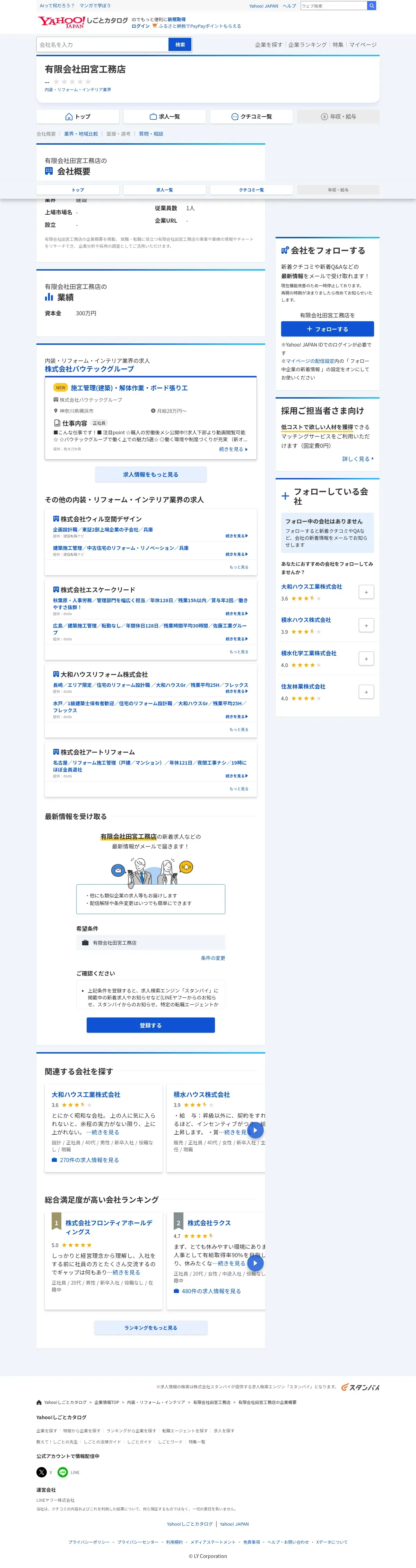Click briefcase icon next to 270件の求人情報
Screen dimensions: 416x1568
[54, 1160]
